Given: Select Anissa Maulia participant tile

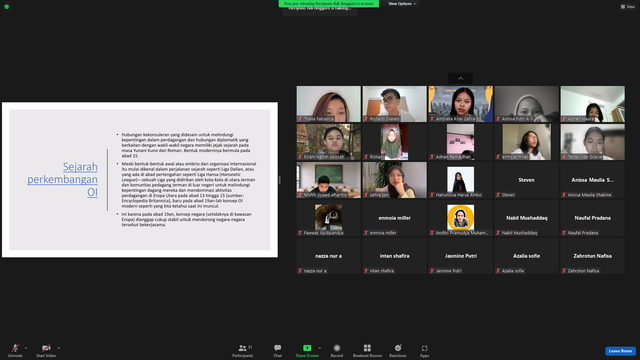Looking at the screenshot, I should coord(593,180).
